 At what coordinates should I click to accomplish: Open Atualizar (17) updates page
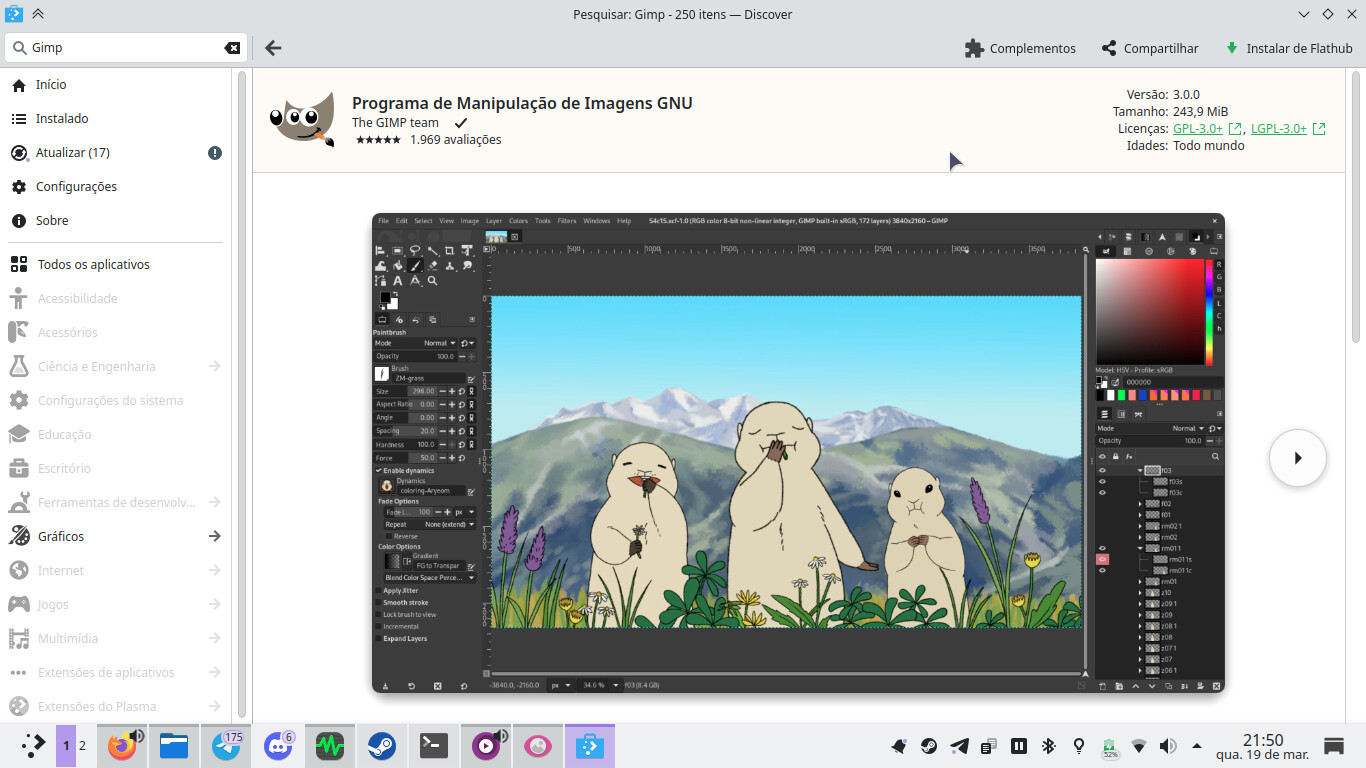pyautogui.click(x=115, y=153)
